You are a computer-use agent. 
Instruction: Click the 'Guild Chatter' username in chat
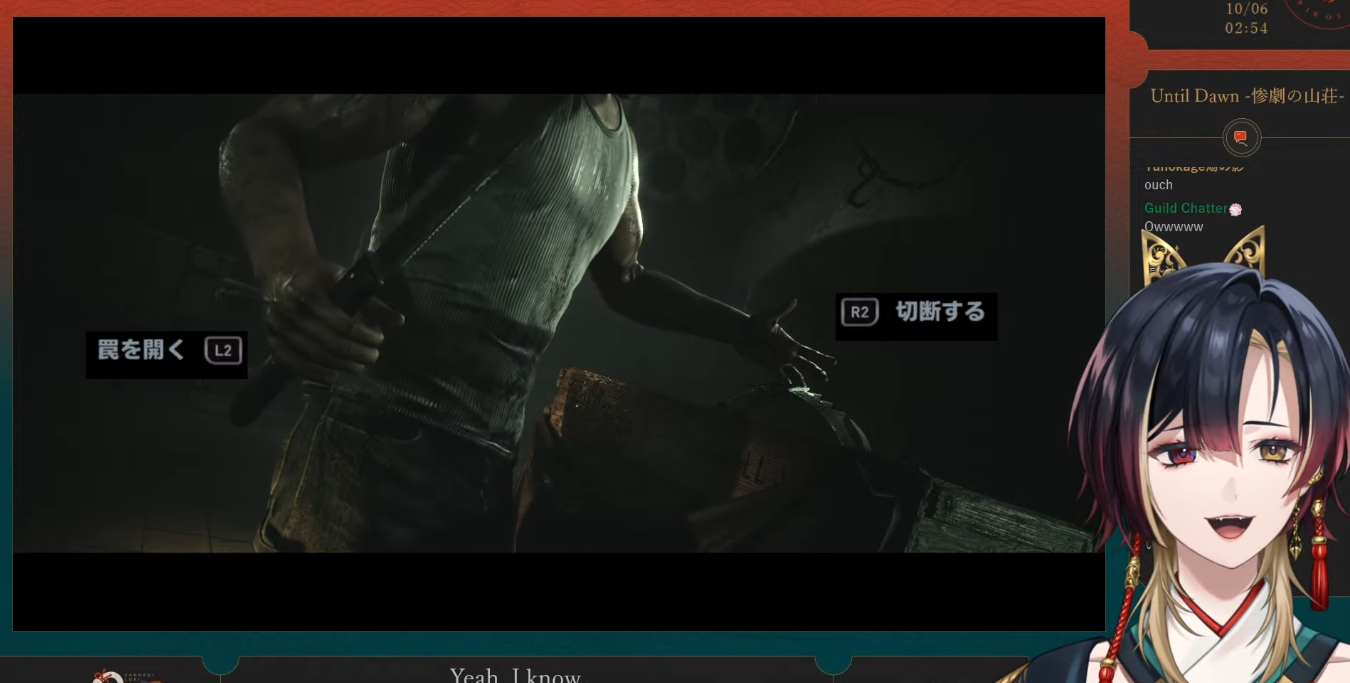1186,208
